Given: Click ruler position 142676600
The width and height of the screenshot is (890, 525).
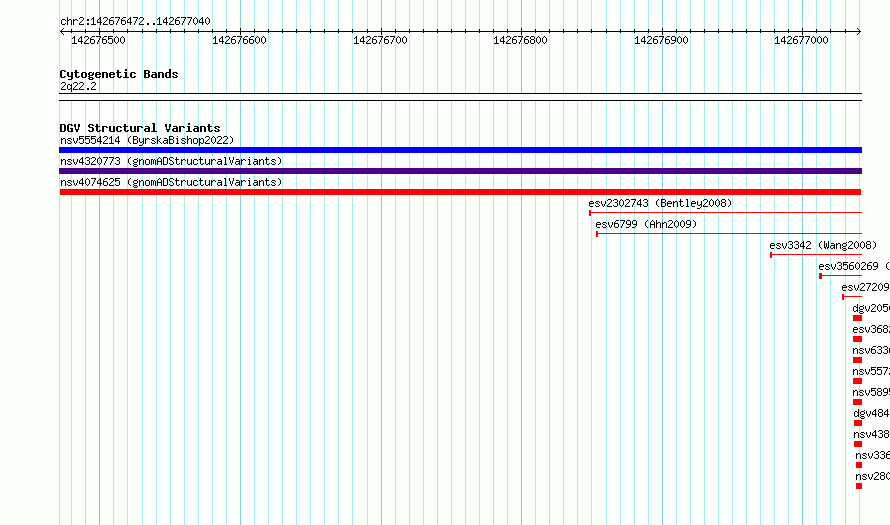Looking at the screenshot, I should [x=239, y=40].
